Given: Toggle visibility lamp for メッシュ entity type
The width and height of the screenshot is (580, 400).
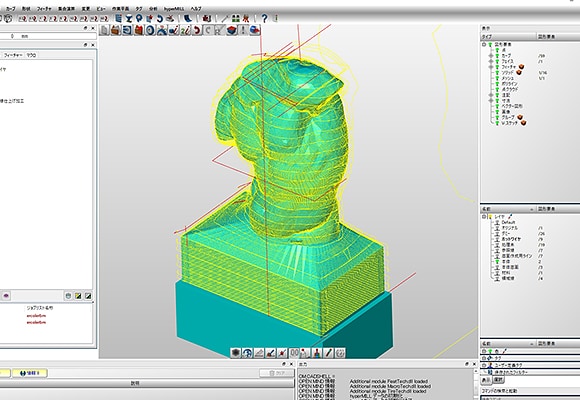Looking at the screenshot, I should point(498,78).
